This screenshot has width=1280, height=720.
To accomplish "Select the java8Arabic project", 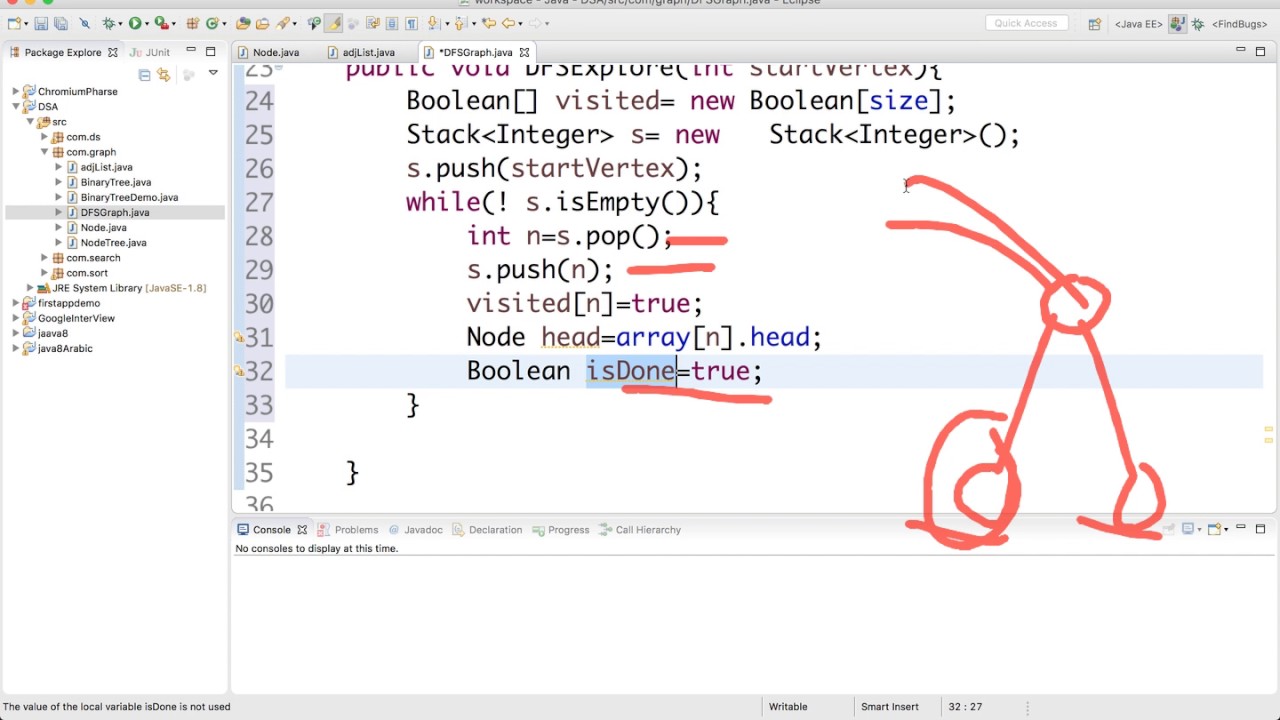I will pyautogui.click(x=65, y=348).
